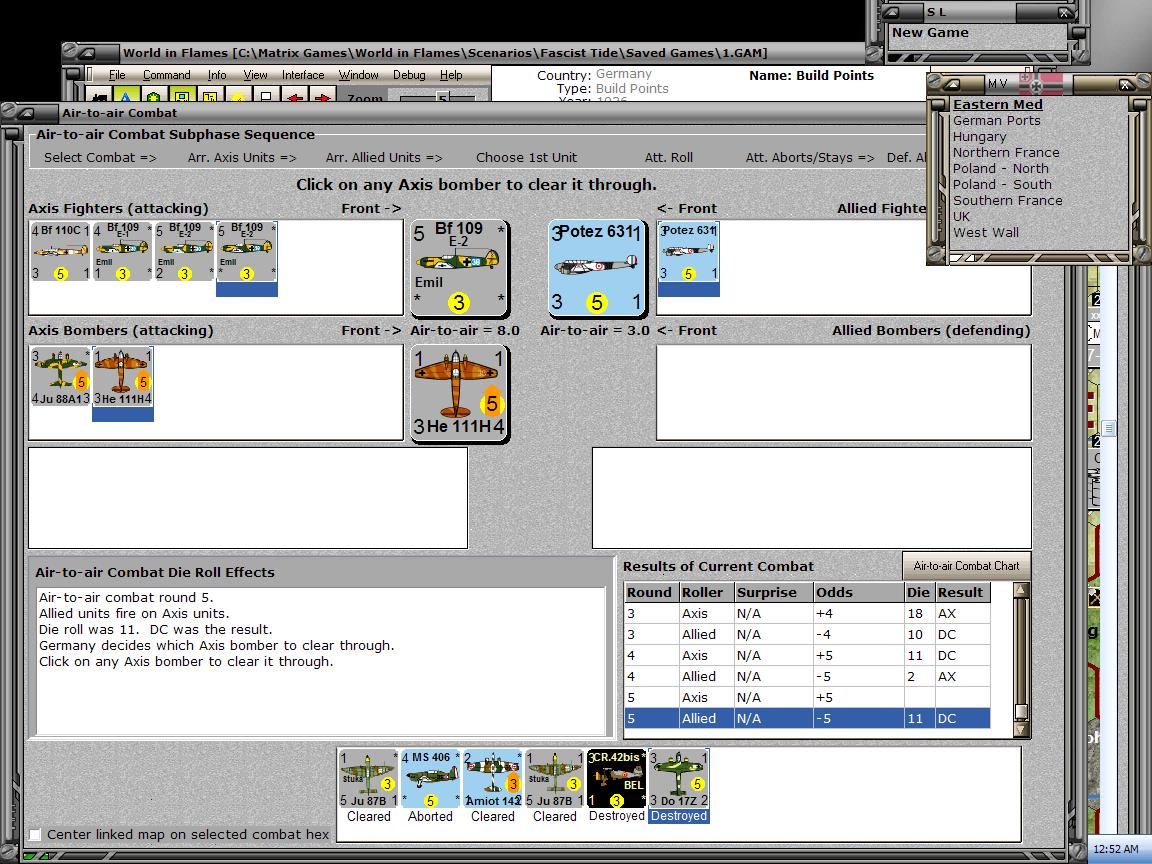Screen dimensions: 1152x864
Task: Open the Info menu
Action: pos(217,75)
